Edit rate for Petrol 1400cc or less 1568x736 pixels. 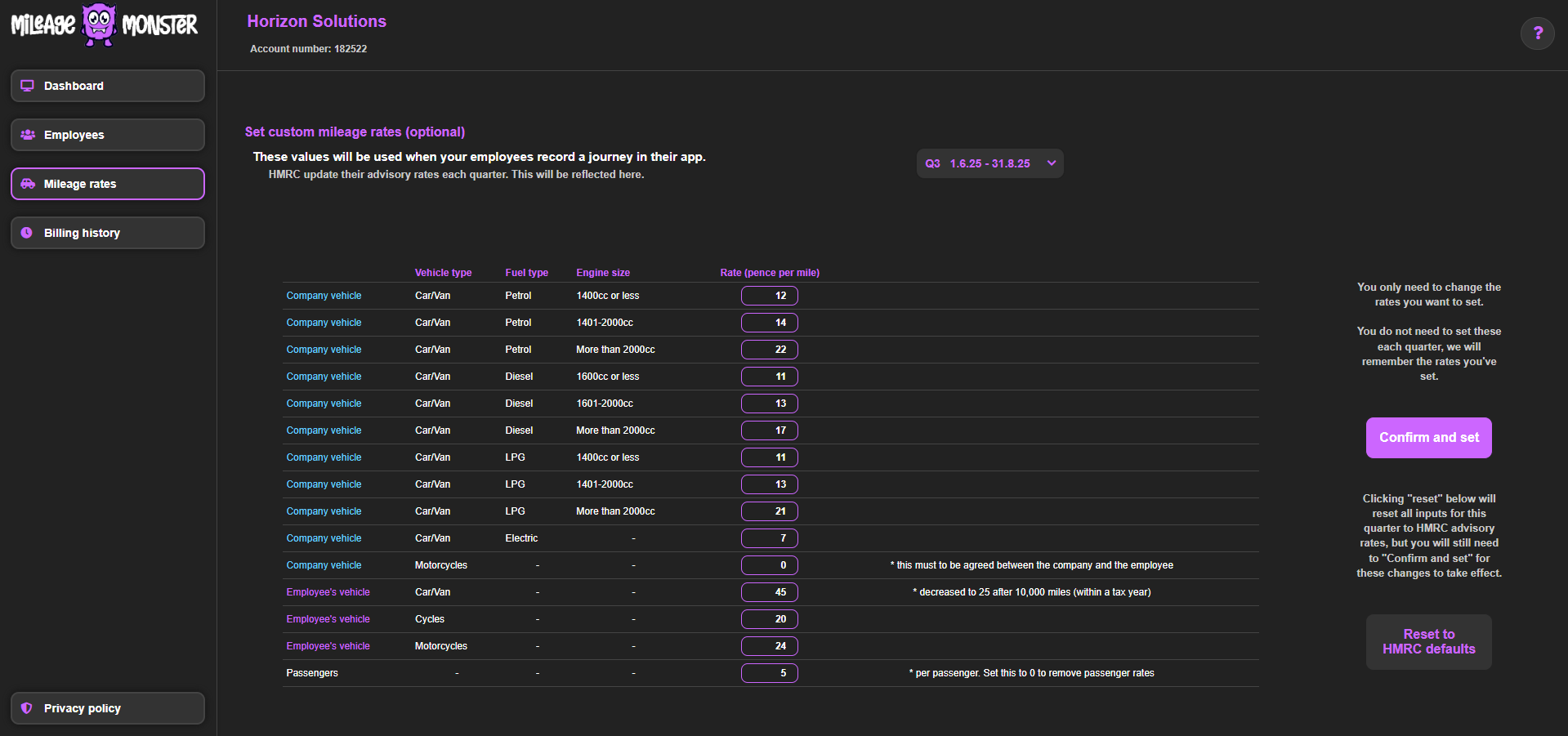pyautogui.click(x=770, y=296)
